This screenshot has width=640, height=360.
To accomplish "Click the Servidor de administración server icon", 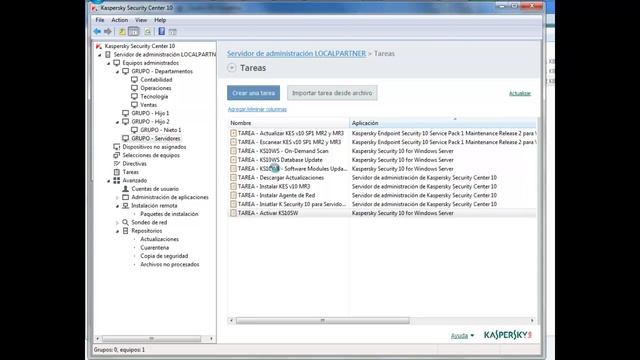I will tap(108, 54).
